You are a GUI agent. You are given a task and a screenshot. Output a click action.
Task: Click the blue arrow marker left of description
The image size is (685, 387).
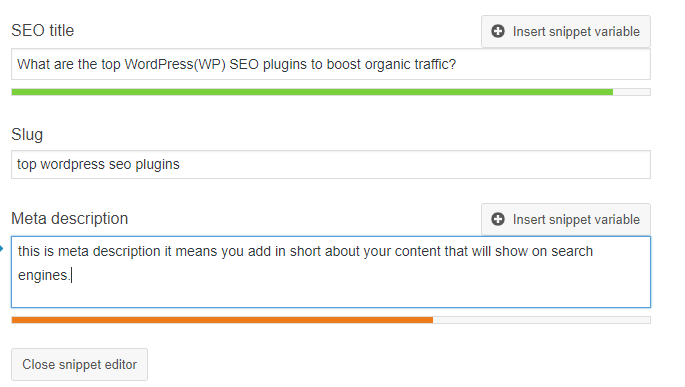click(2, 249)
